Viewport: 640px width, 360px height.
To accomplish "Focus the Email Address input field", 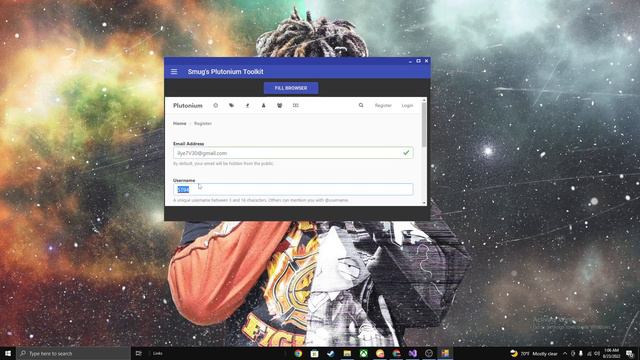I will [293, 153].
